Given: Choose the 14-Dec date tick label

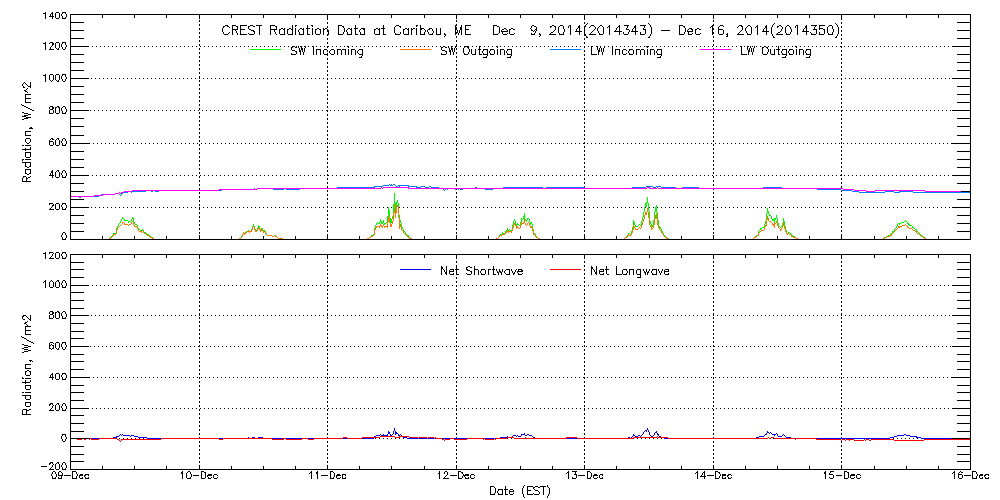Looking at the screenshot, I should (713, 477).
